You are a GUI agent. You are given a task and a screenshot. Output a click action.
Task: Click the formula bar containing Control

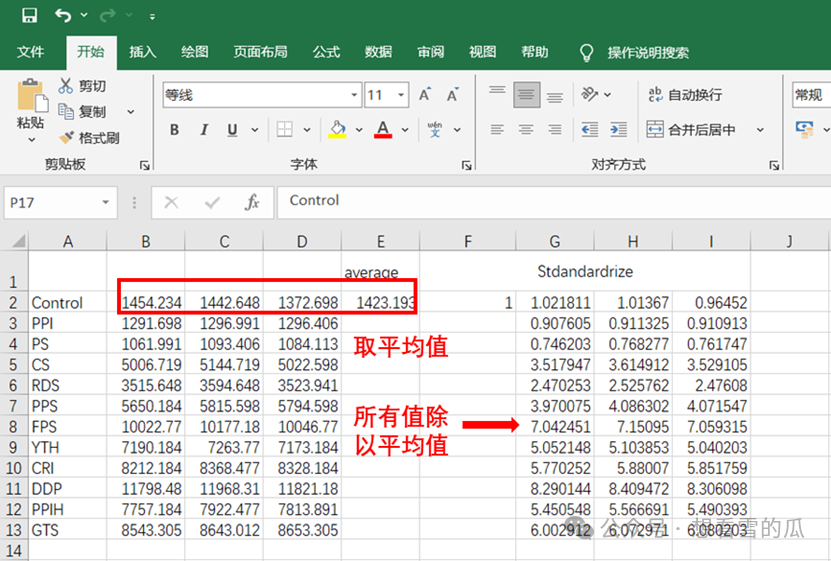pyautogui.click(x=554, y=202)
